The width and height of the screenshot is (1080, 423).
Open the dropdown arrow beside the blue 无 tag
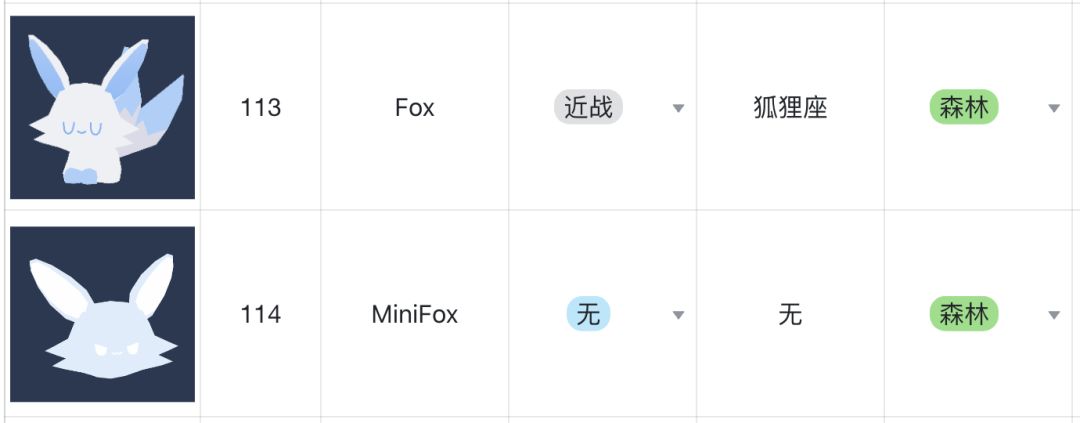click(x=678, y=315)
